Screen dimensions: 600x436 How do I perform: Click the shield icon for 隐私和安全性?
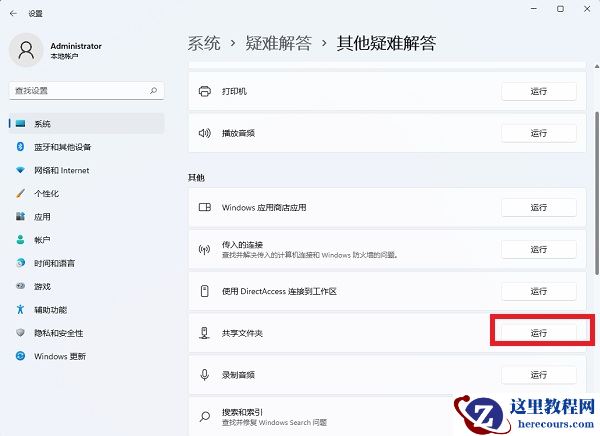20,333
